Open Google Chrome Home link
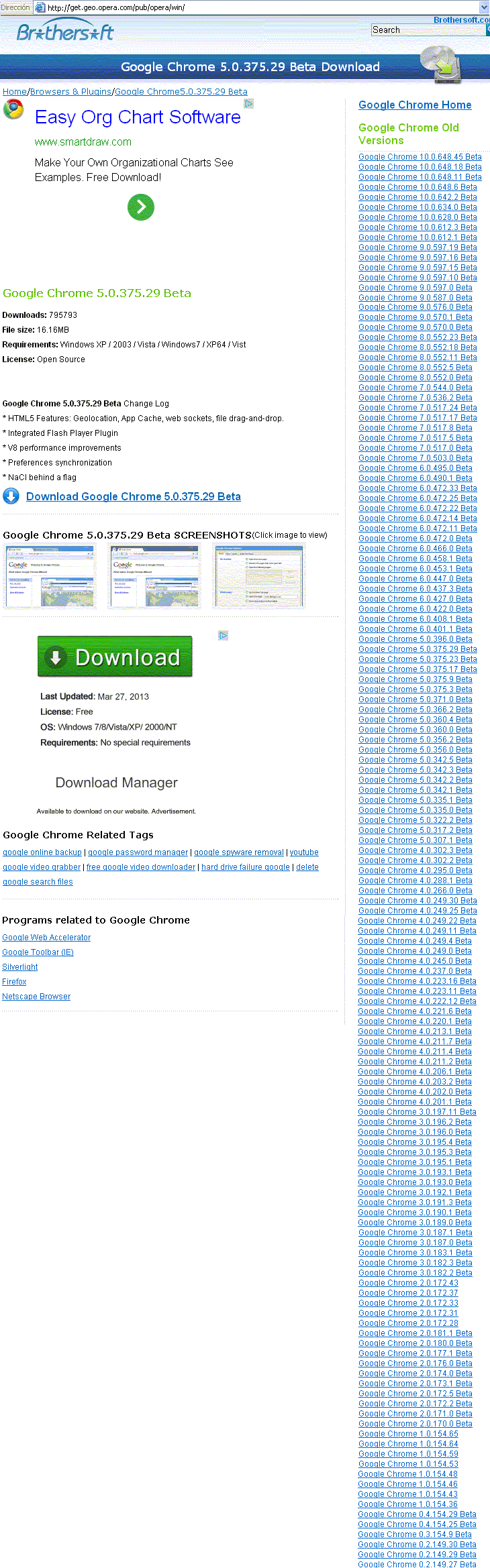This screenshot has height=1568, width=490. [x=415, y=105]
